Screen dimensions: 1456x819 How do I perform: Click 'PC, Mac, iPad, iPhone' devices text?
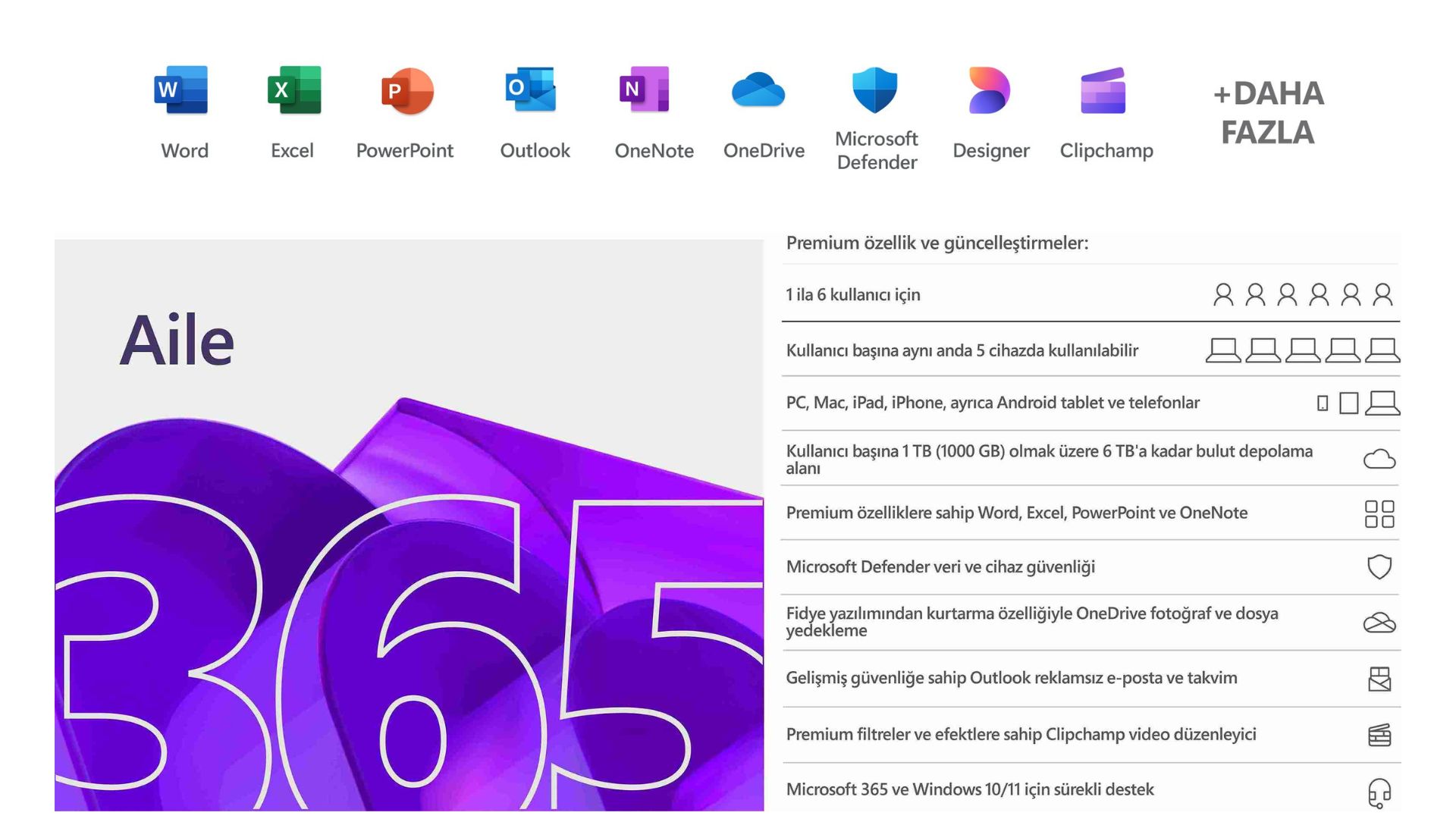(993, 403)
